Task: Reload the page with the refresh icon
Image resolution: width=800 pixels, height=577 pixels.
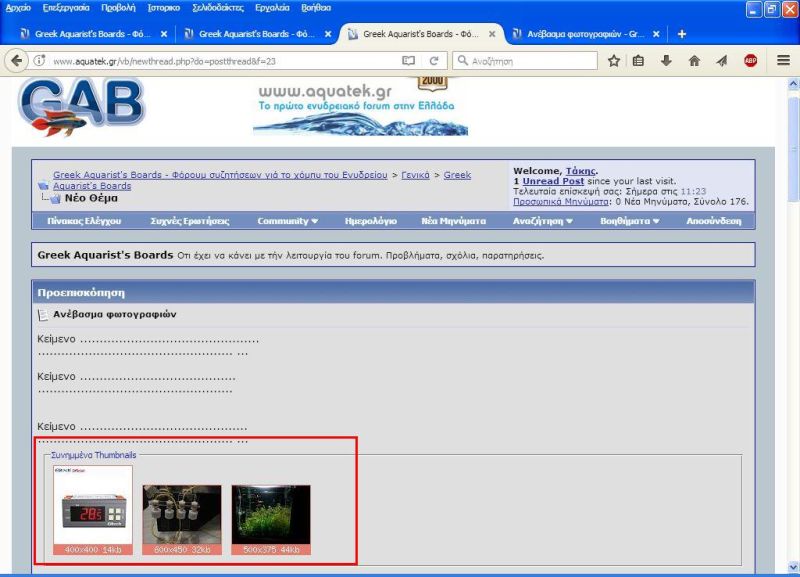Action: pyautogui.click(x=434, y=60)
